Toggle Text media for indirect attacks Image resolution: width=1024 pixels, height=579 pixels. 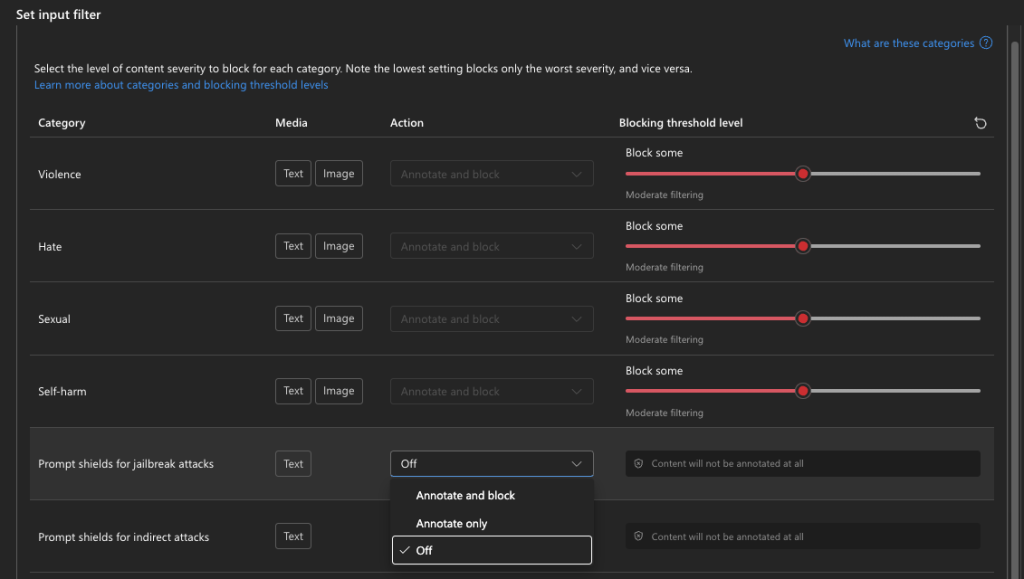pos(293,536)
